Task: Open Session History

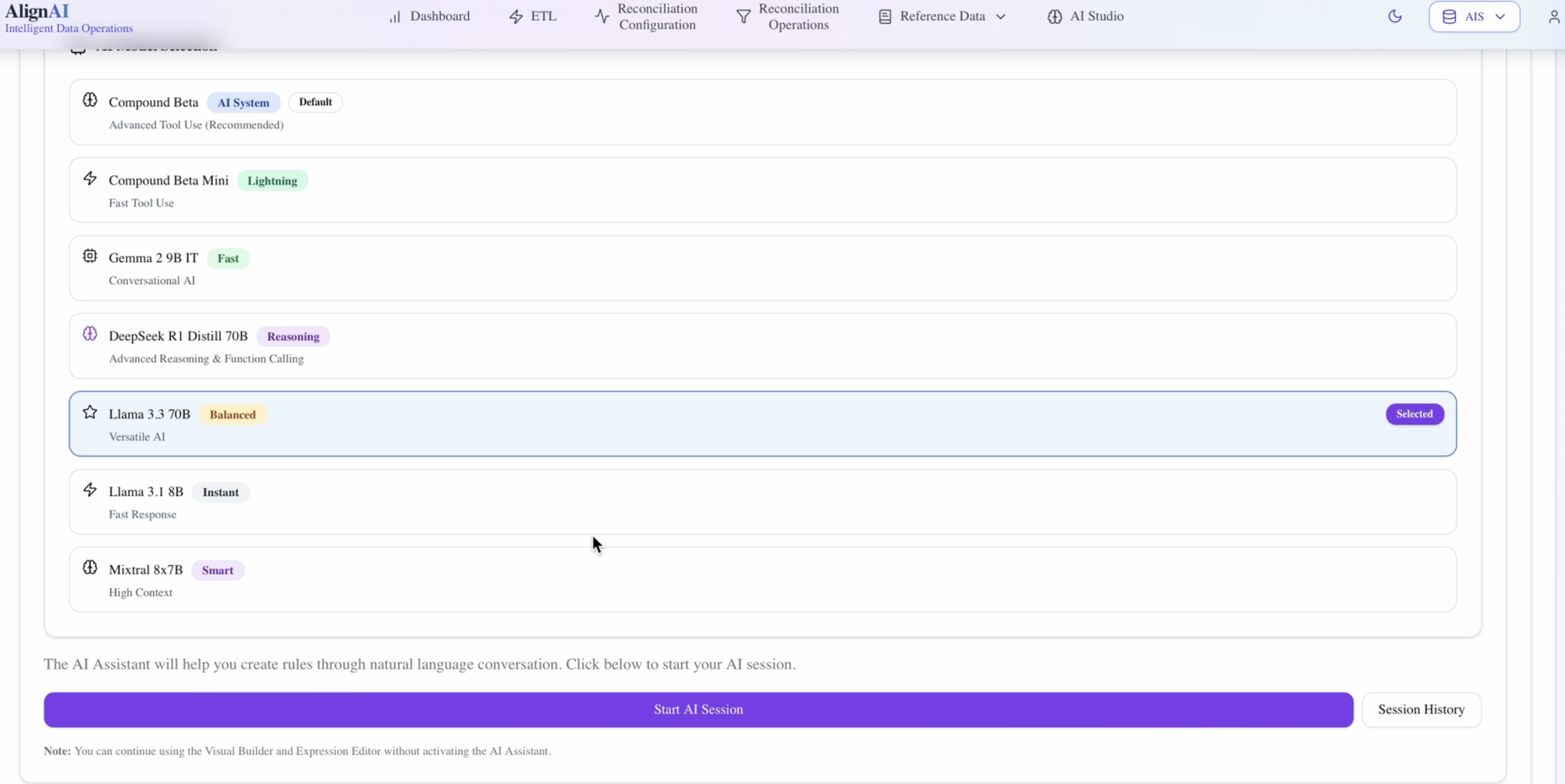Action: (x=1422, y=710)
